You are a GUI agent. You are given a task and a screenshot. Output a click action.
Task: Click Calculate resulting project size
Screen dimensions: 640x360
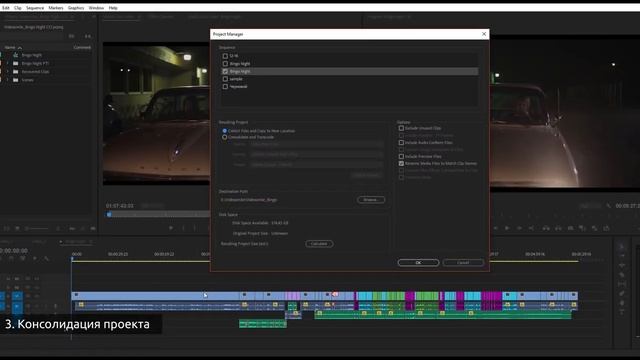tap(319, 244)
